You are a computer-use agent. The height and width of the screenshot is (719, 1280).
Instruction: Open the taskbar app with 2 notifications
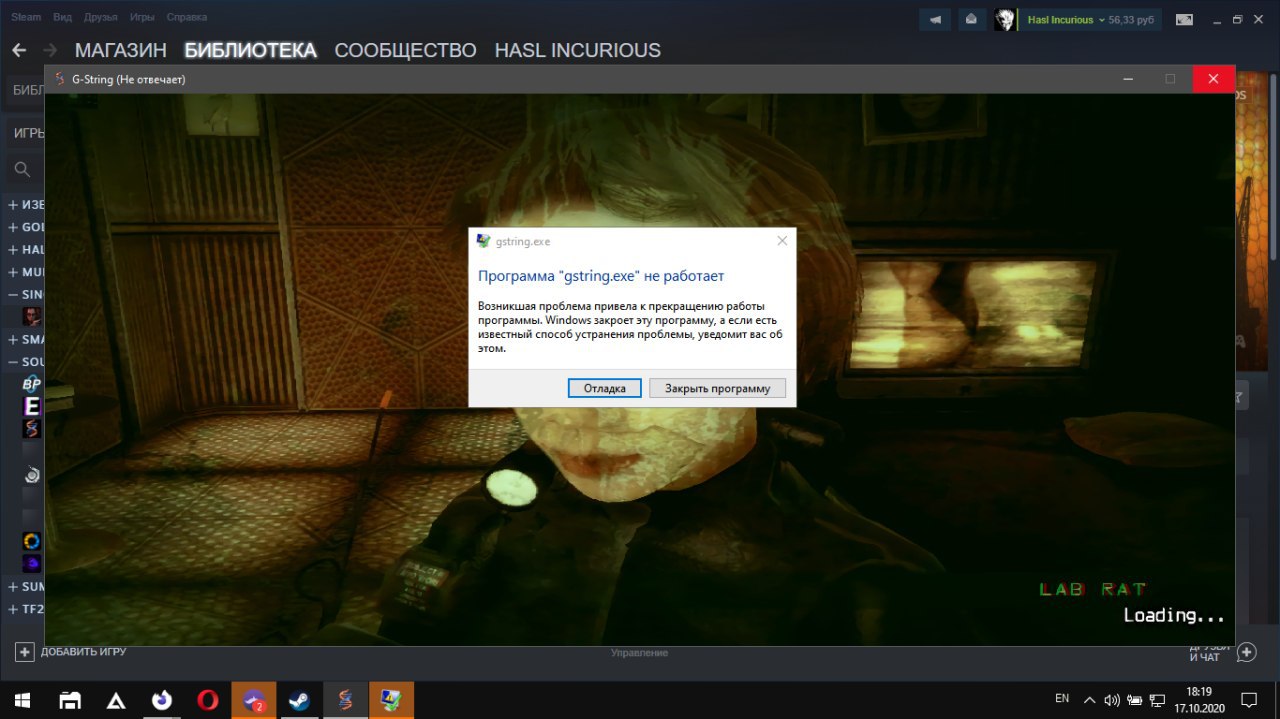coord(254,700)
